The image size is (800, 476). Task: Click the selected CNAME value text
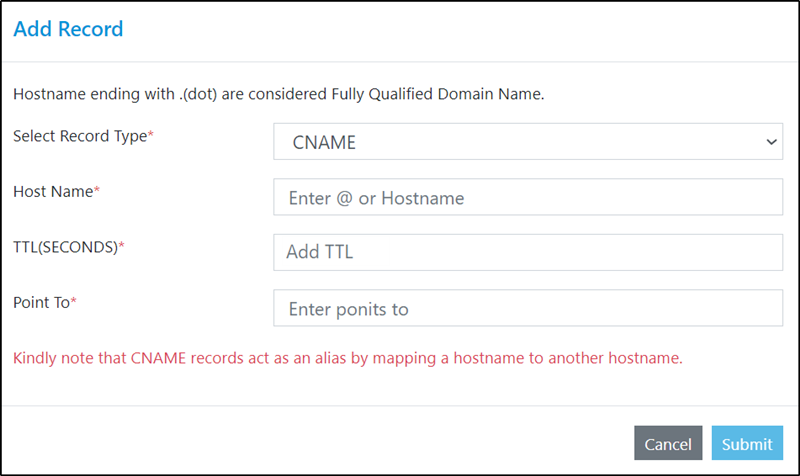tap(324, 143)
